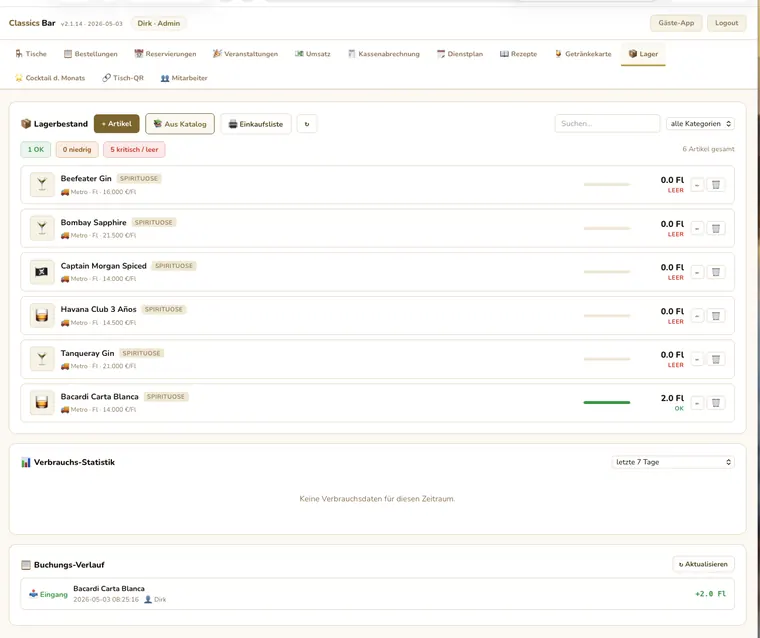The image size is (760, 638).
Task: Click the Eingang booking entry icon
Action: 33,593
